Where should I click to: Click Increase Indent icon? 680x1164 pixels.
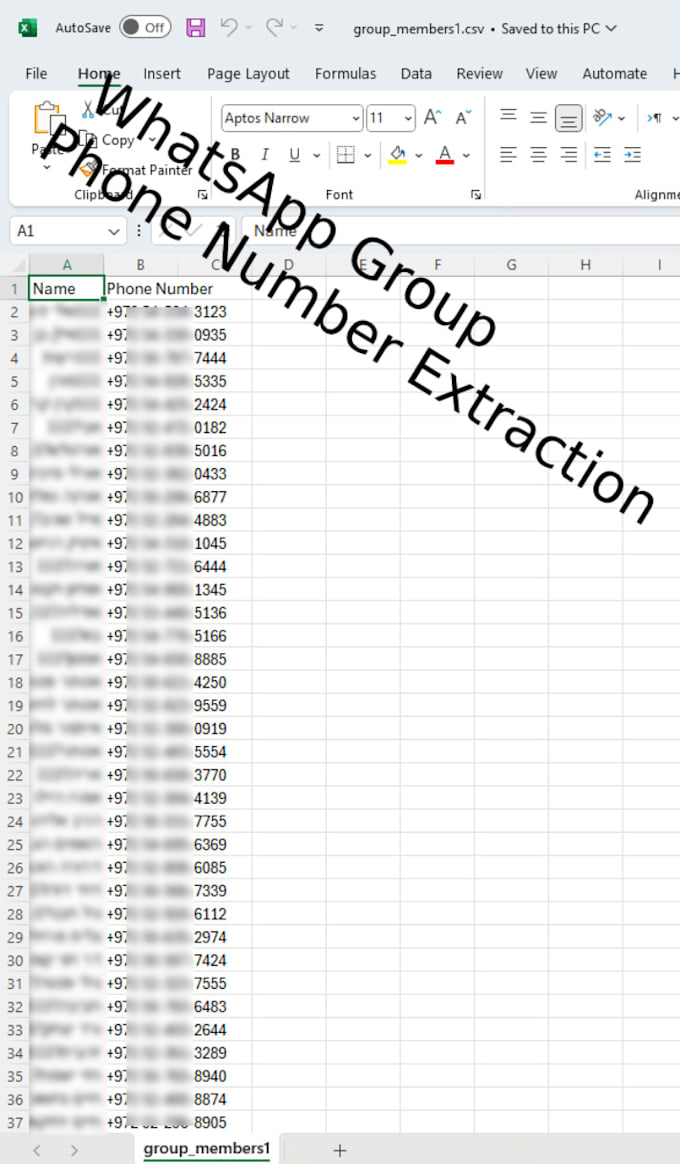(x=632, y=154)
